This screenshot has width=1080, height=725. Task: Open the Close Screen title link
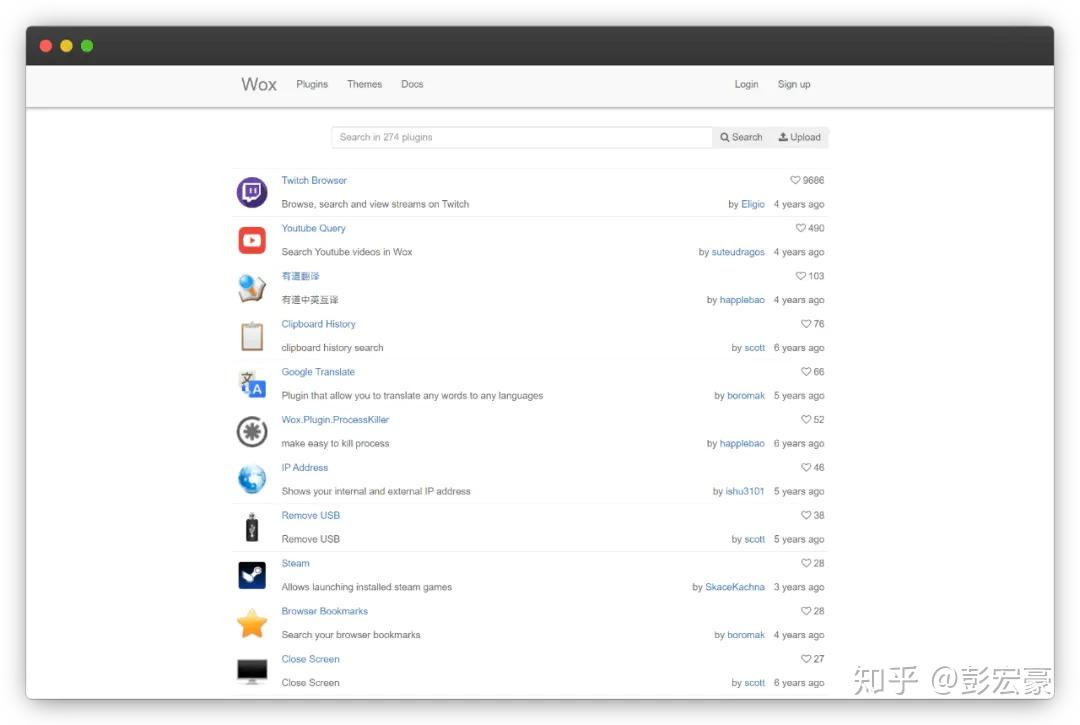310,659
